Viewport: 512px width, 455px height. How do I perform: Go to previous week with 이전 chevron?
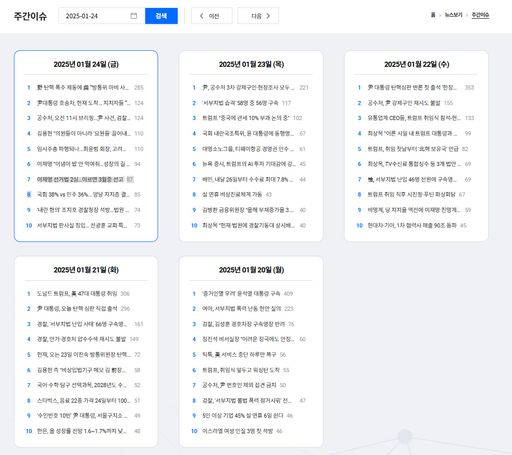[212, 16]
